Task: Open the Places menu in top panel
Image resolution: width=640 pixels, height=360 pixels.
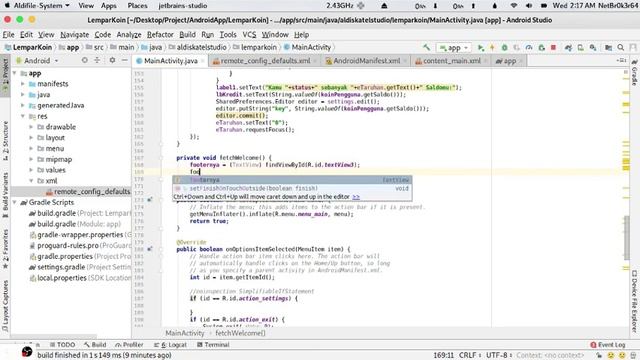Action: tap(137, 6)
